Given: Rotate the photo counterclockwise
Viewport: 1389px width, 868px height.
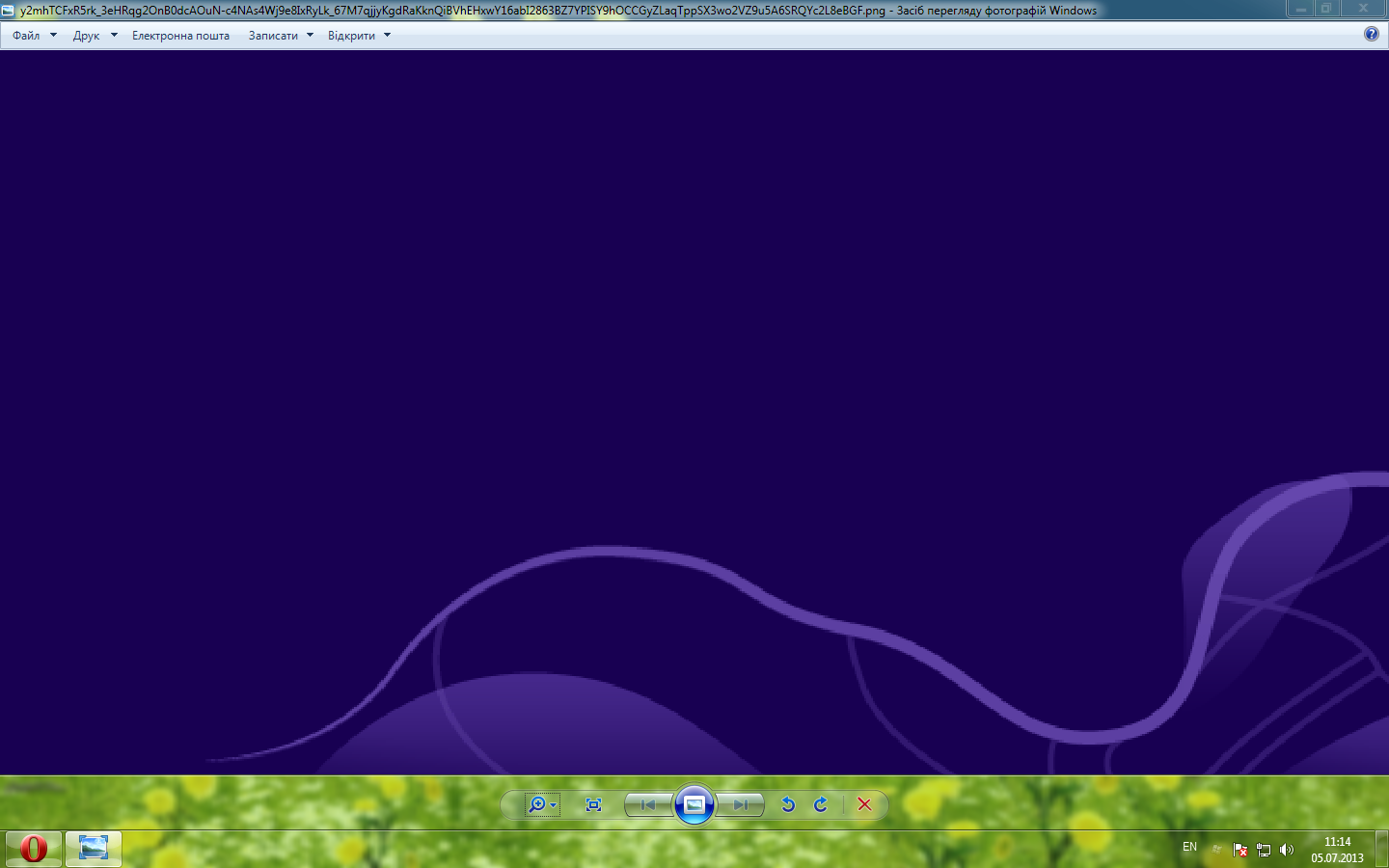Looking at the screenshot, I should pos(788,804).
